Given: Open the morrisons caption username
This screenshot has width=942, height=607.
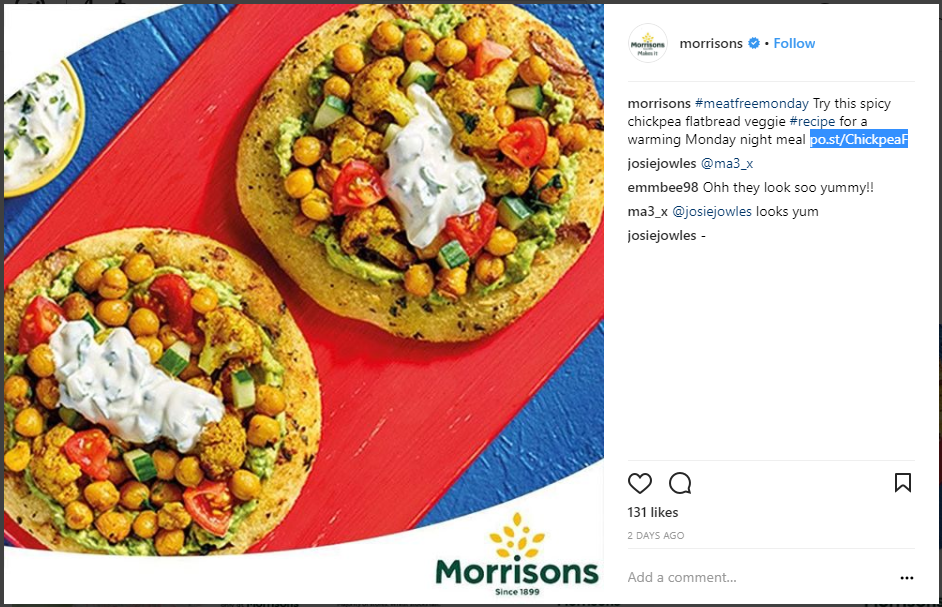Looking at the screenshot, I should [x=659, y=103].
